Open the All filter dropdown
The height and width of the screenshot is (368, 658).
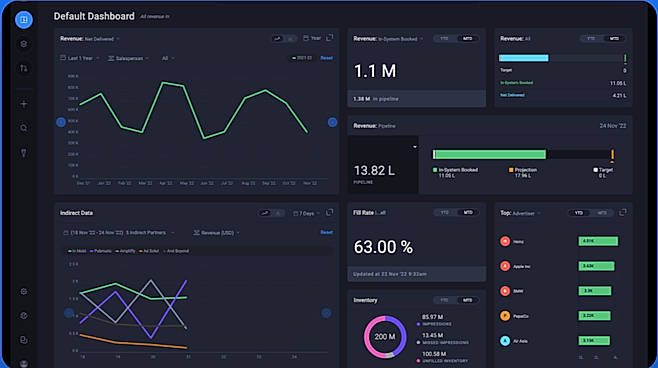168,58
